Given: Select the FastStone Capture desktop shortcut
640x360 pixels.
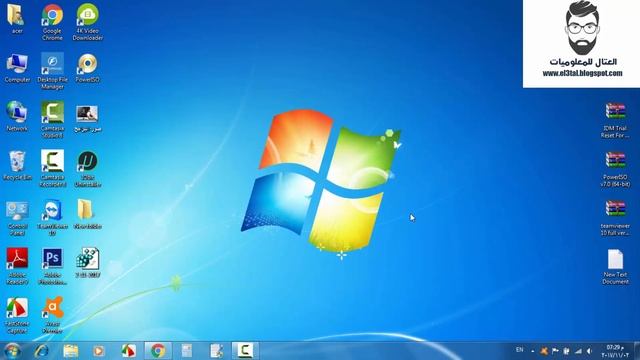Looking at the screenshot, I should 17,316.
